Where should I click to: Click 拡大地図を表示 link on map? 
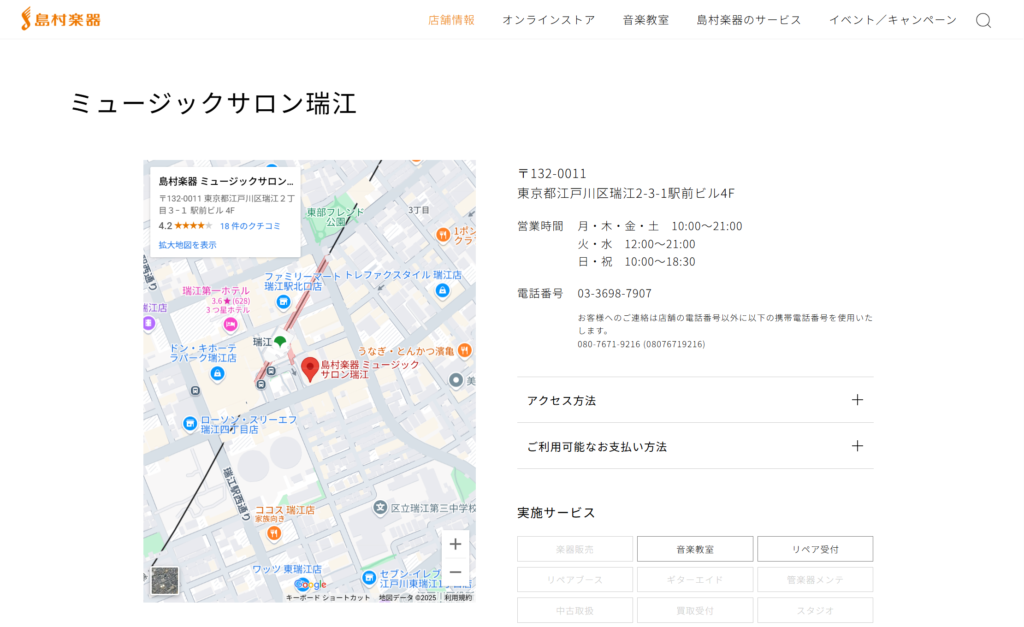(x=187, y=245)
